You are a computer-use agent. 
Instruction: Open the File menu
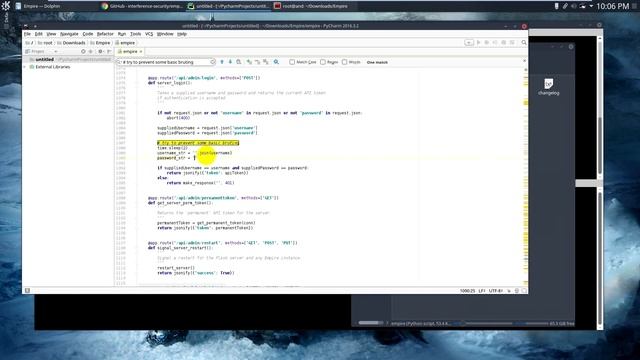27,34
